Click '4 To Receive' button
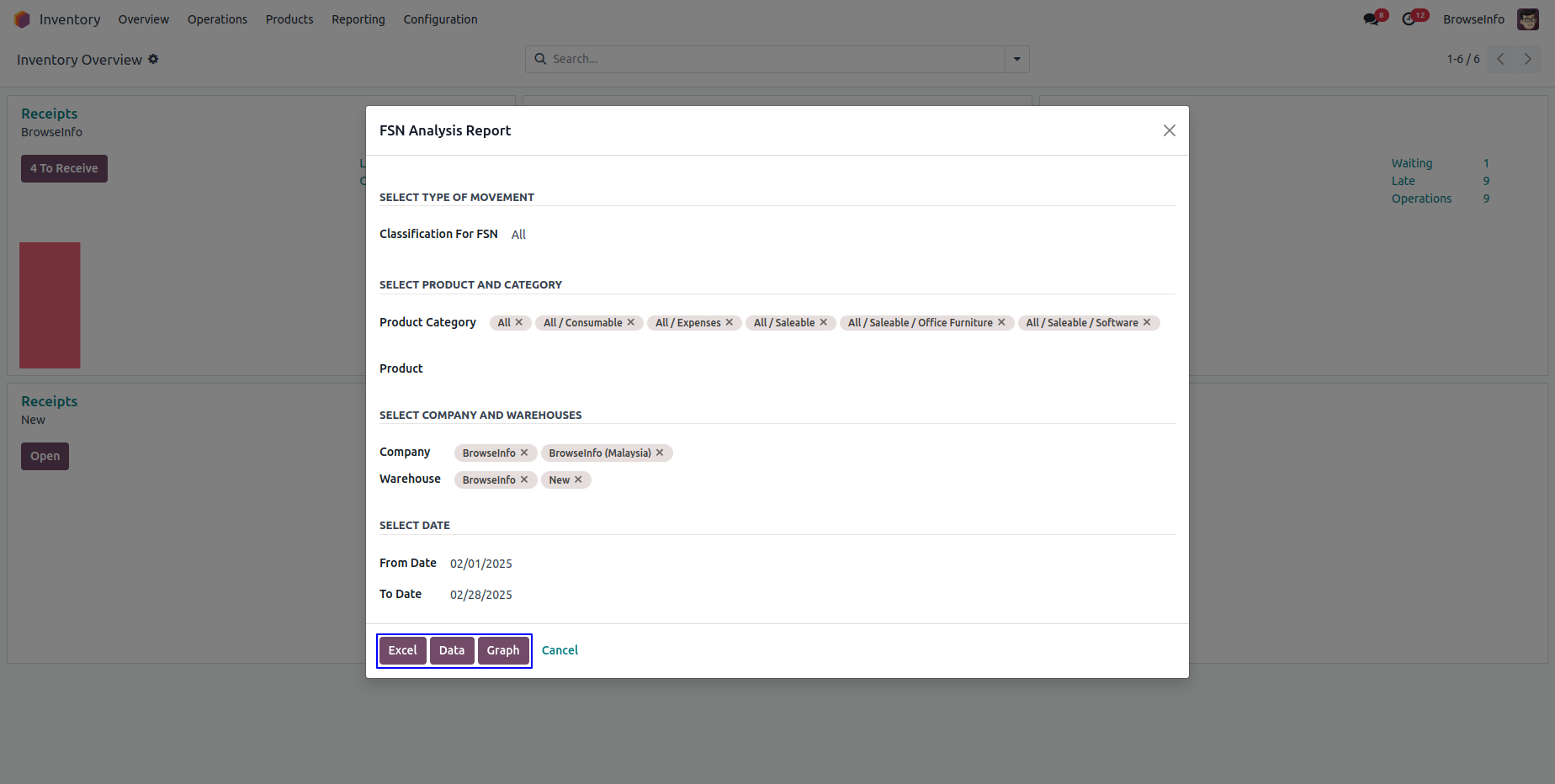Image resolution: width=1555 pixels, height=784 pixels. (x=64, y=168)
